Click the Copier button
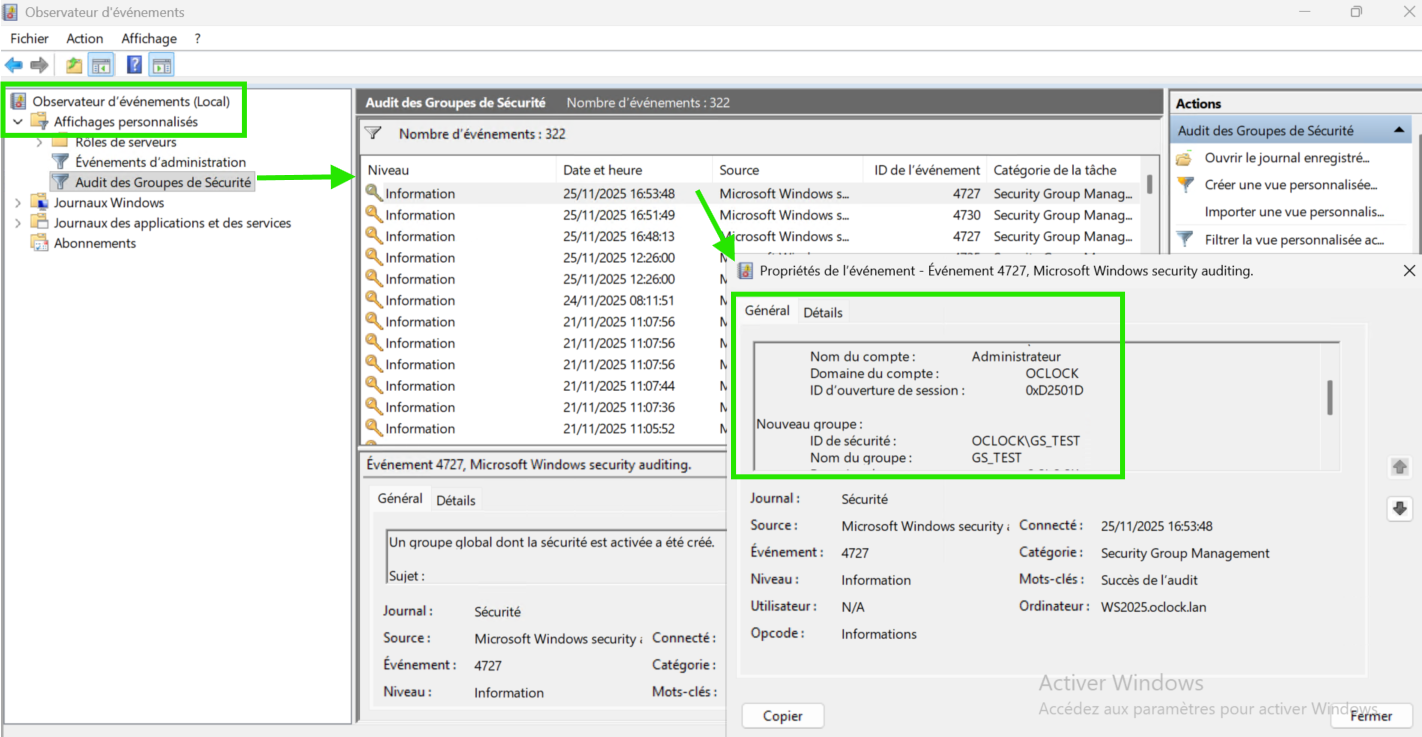1422x737 pixels. [783, 716]
